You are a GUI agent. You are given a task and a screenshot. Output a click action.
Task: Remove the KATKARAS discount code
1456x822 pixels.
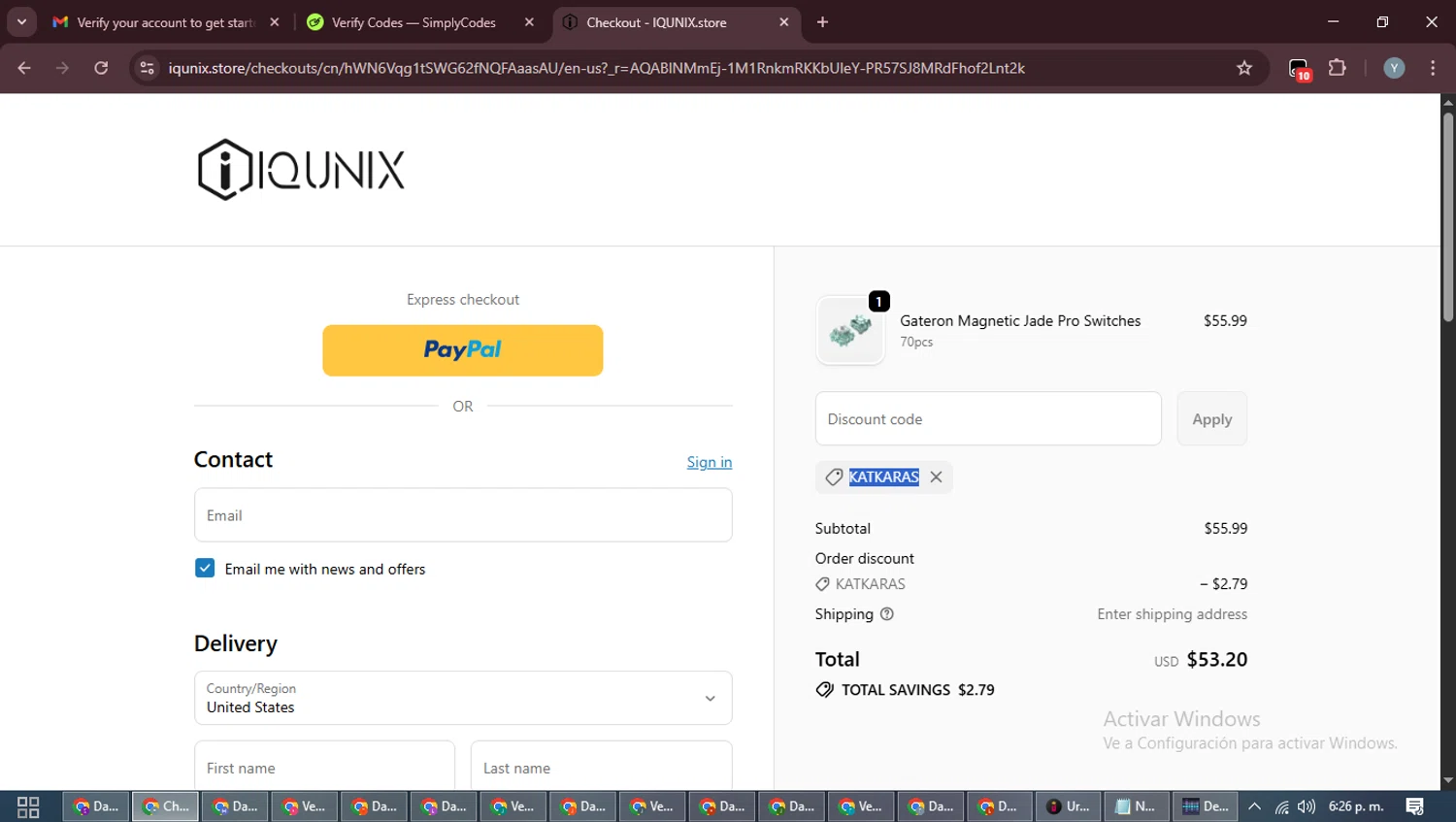pyautogui.click(x=936, y=477)
